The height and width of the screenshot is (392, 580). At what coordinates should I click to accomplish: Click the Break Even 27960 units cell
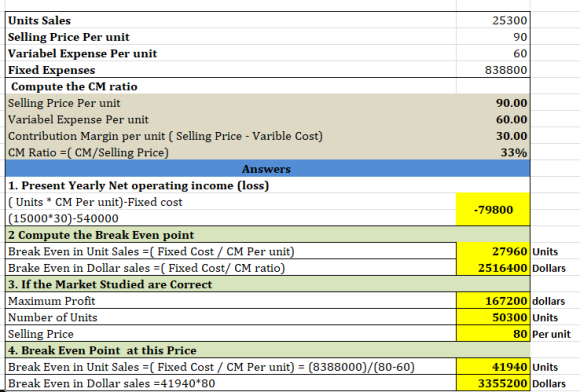[x=493, y=251]
